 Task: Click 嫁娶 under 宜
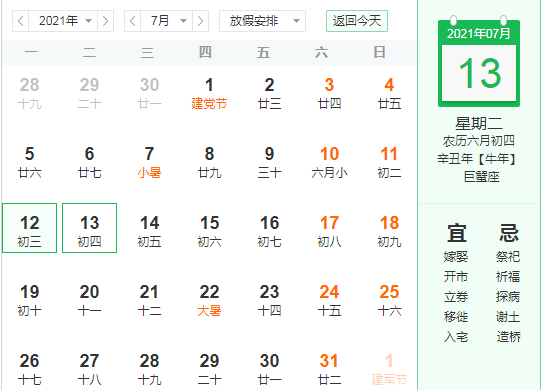(x=456, y=257)
